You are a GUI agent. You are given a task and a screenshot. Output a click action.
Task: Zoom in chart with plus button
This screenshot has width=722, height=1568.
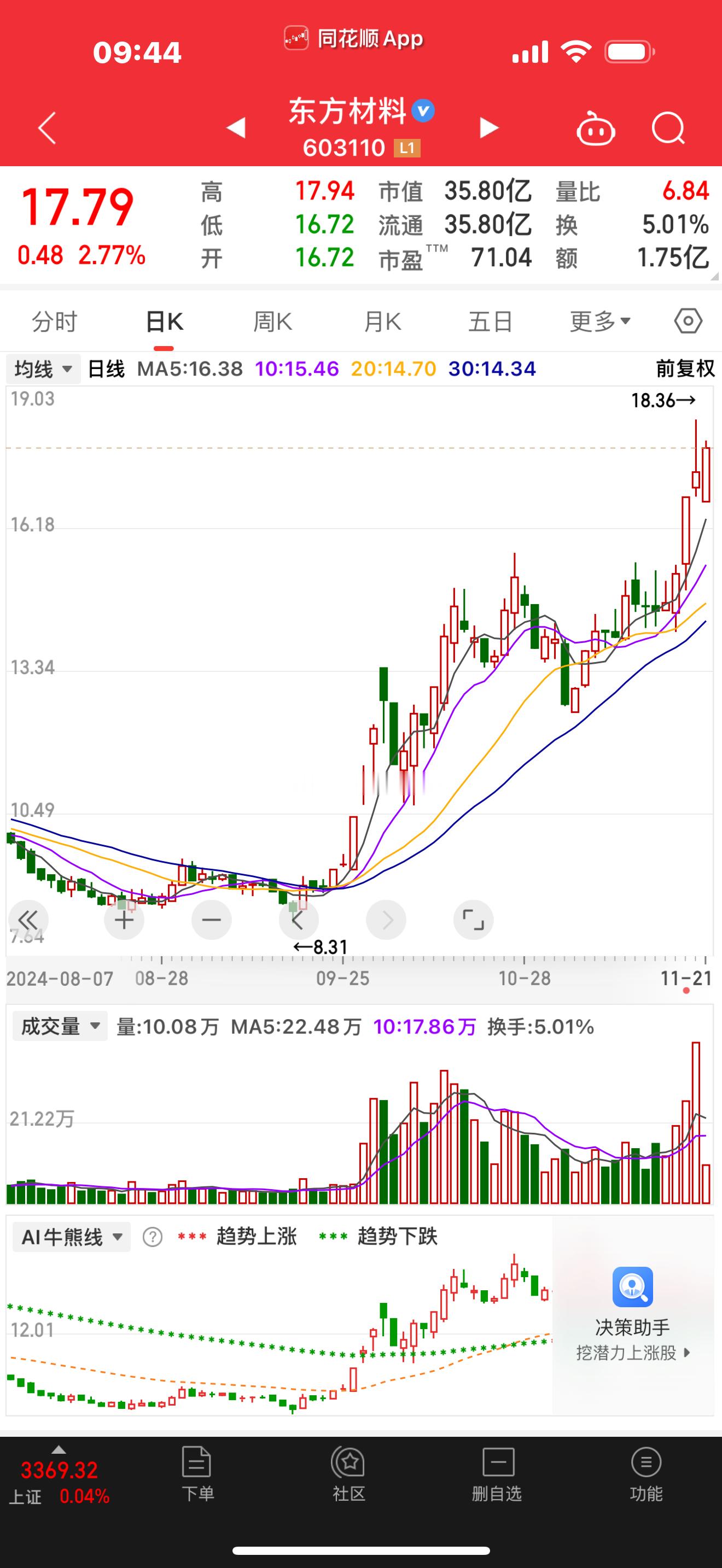(124, 920)
